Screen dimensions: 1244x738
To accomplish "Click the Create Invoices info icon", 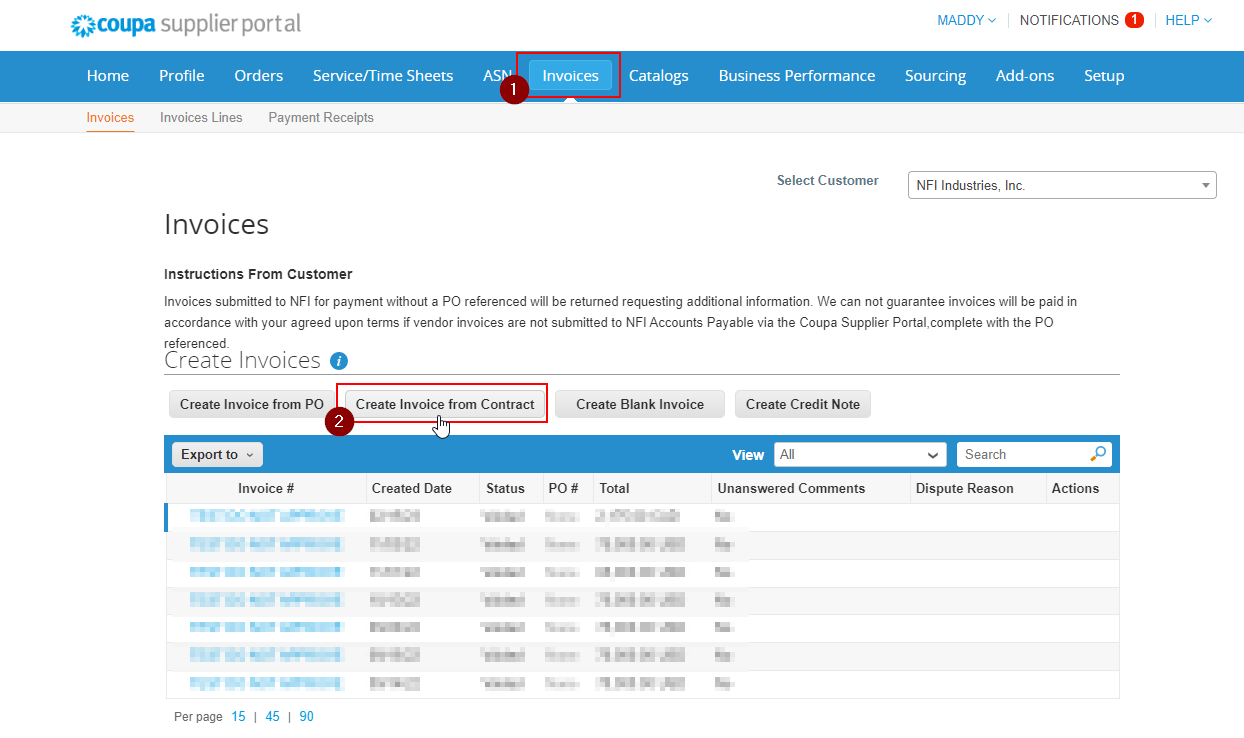I will 339,361.
